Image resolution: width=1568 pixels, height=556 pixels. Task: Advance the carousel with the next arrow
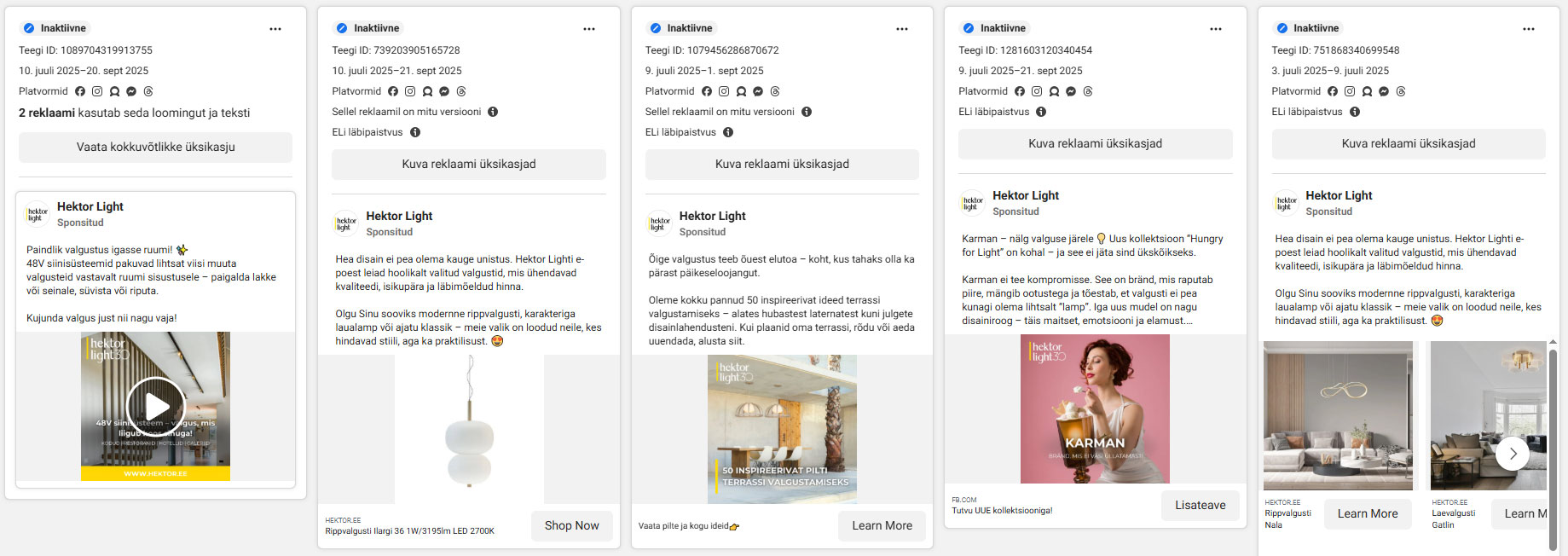1512,454
